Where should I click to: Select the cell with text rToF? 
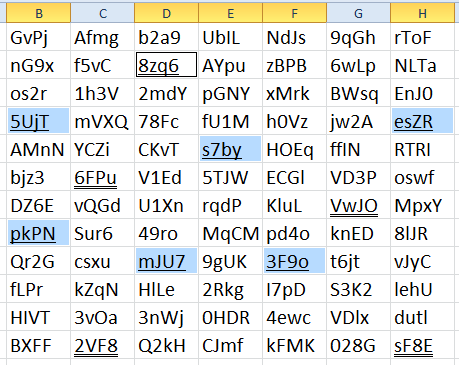tap(422, 37)
